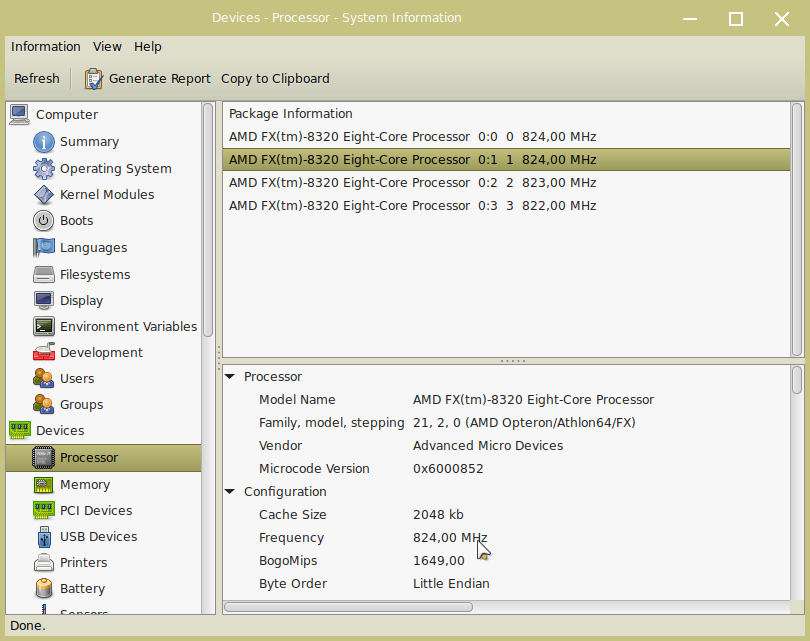Click the Users people icon
This screenshot has width=810, height=641.
pos(43,378)
